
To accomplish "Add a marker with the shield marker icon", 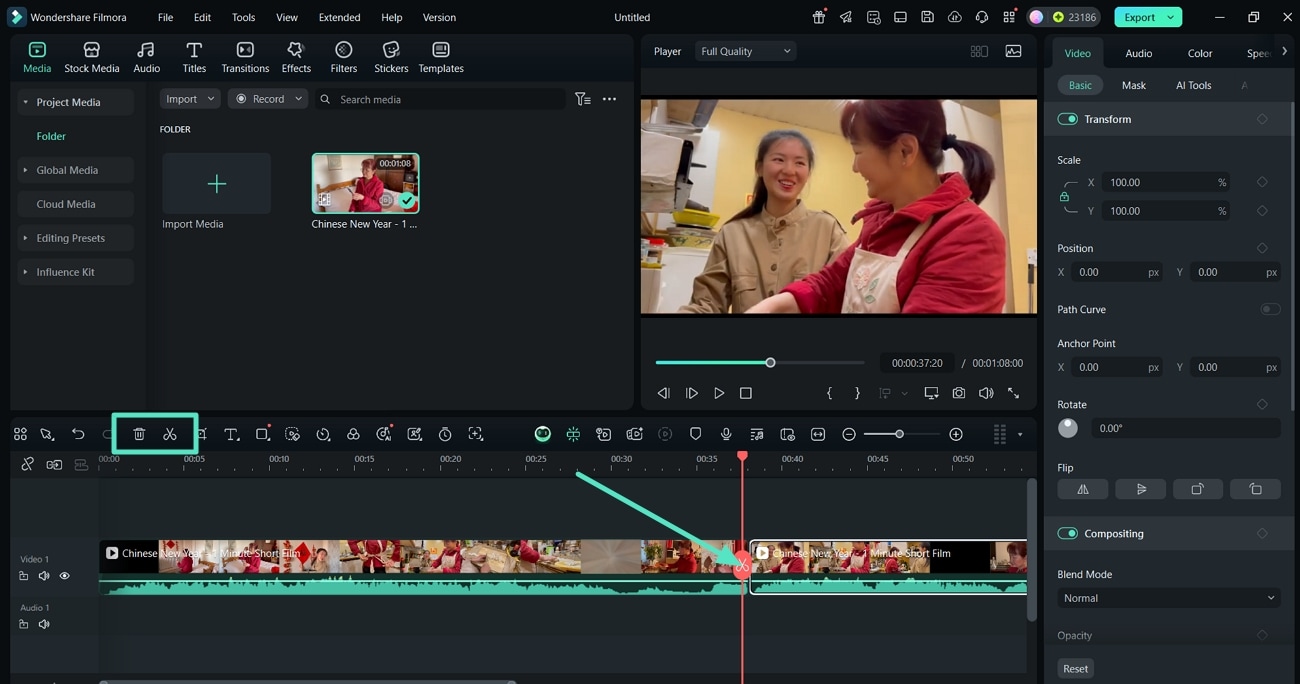I will (x=696, y=434).
